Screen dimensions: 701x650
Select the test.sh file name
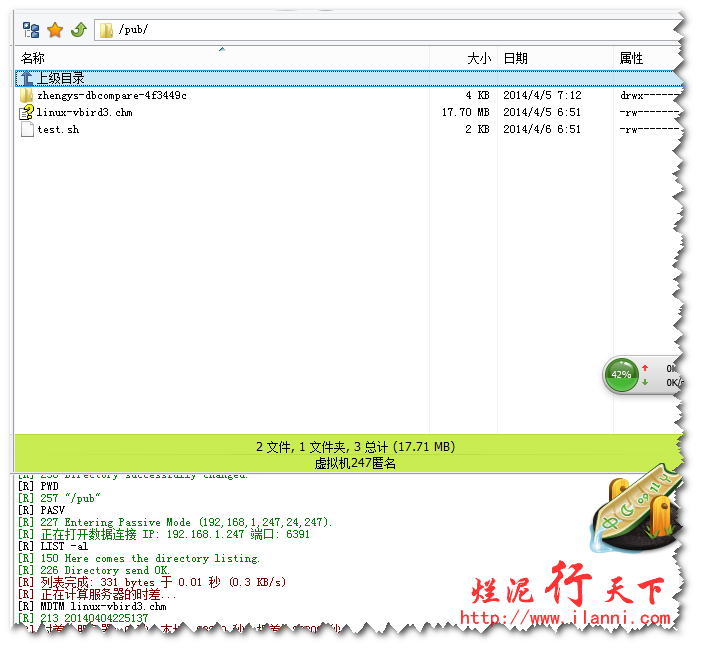[x=58, y=130]
